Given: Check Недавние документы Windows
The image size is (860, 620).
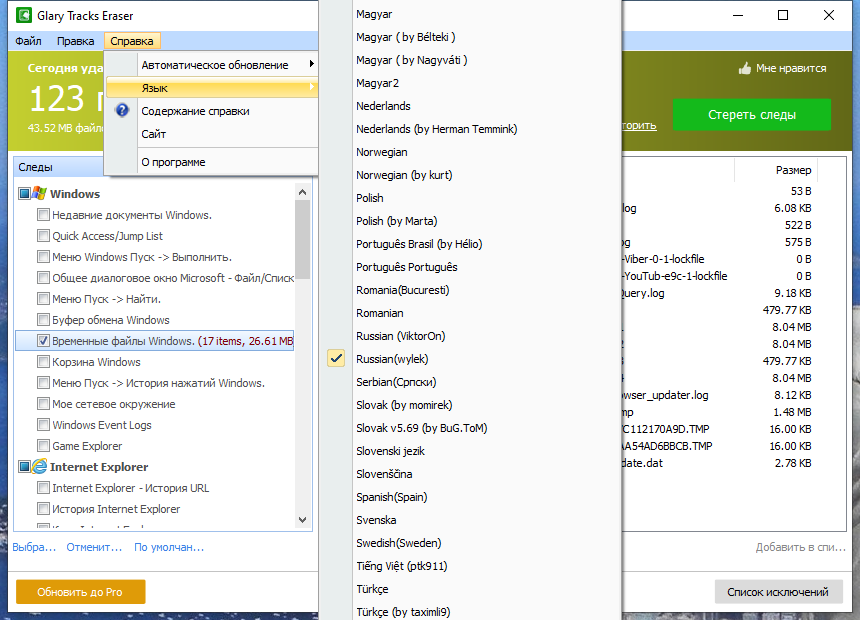Looking at the screenshot, I should (43, 215).
